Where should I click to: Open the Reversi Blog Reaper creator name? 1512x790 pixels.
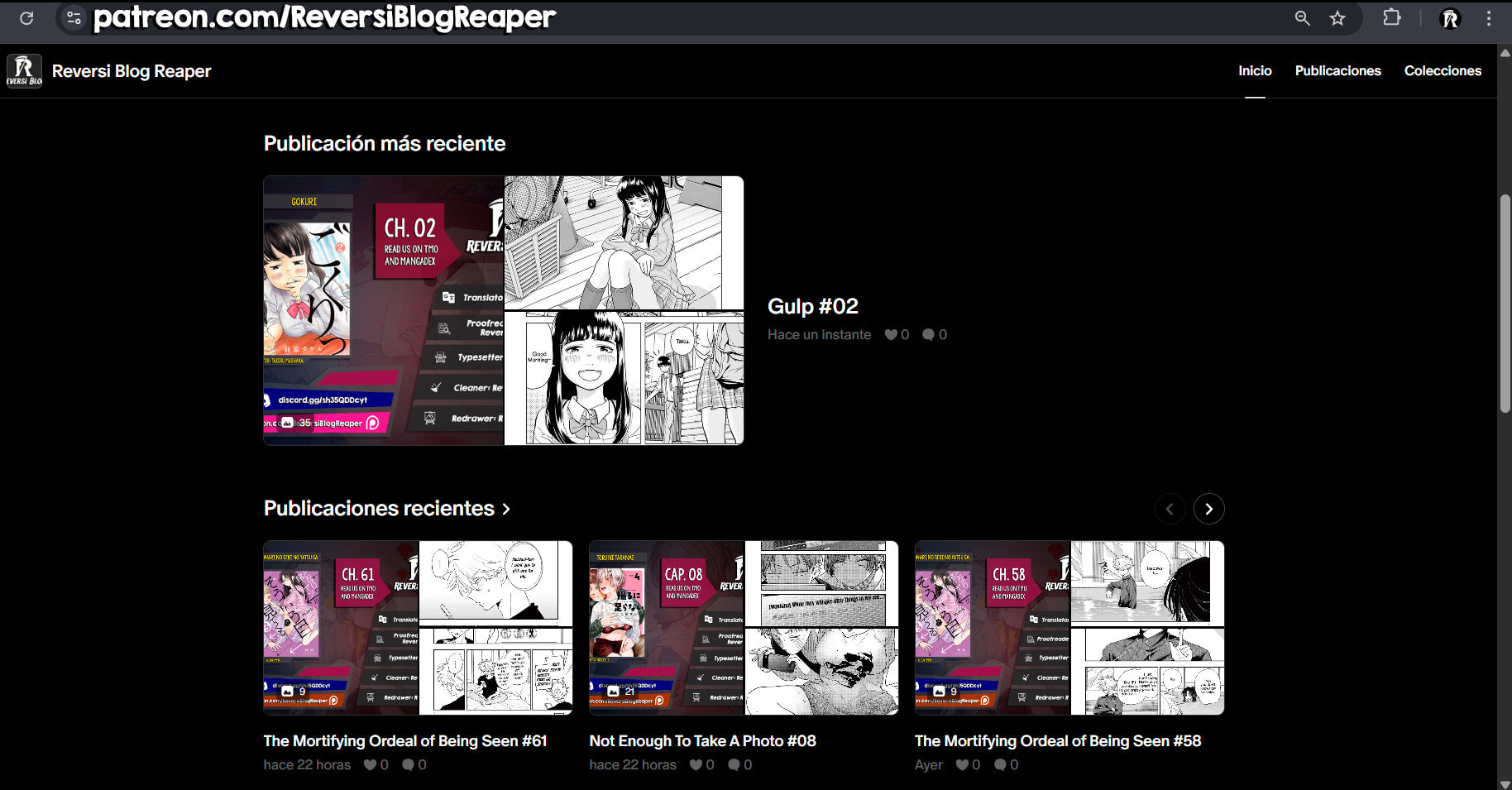132,71
